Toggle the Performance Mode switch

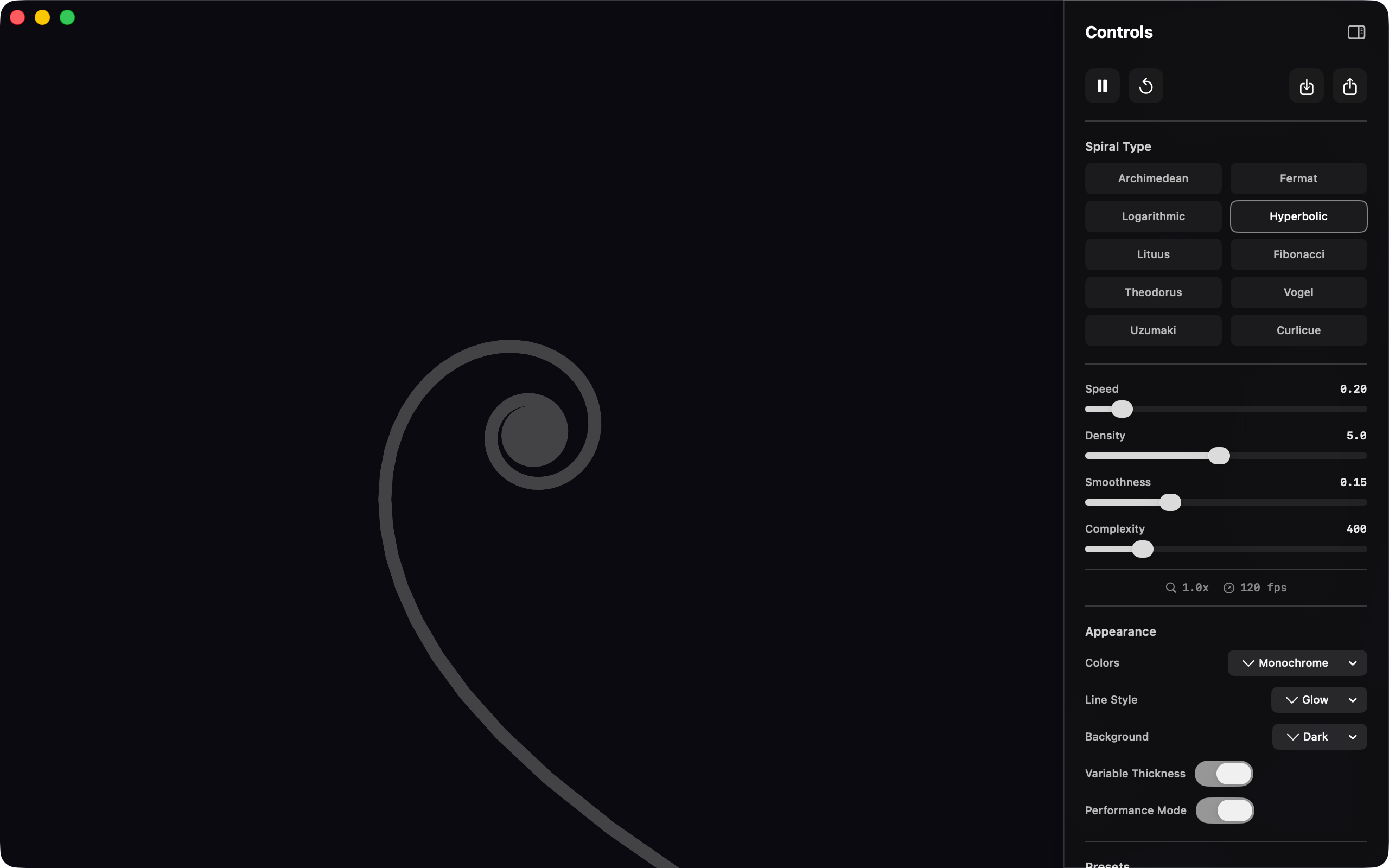[1225, 810]
